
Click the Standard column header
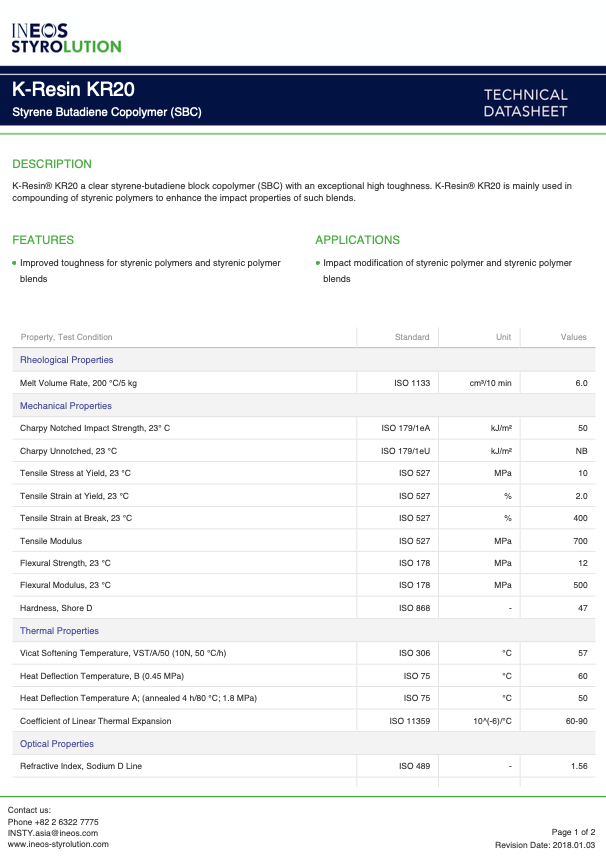(x=412, y=337)
